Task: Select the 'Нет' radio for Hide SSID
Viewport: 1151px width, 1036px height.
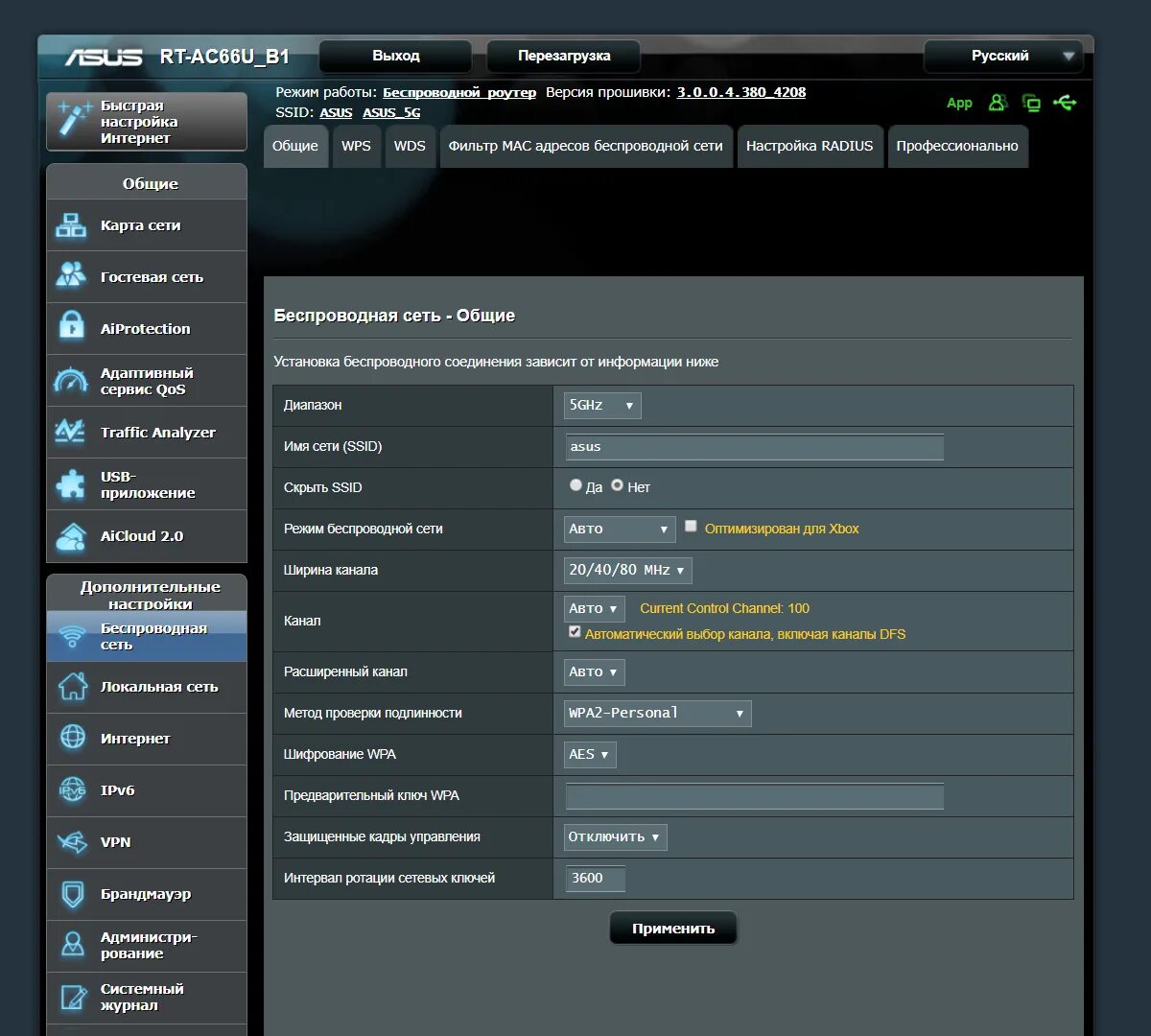Action: point(617,485)
